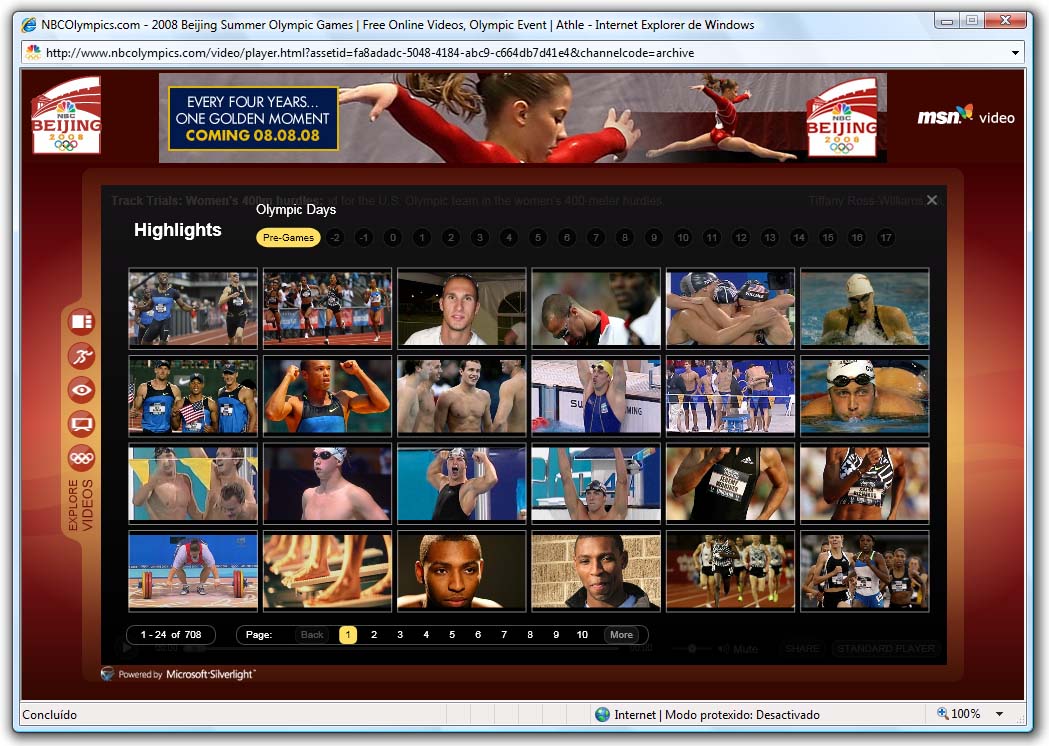Go to page 10 of highlights

[x=582, y=634]
